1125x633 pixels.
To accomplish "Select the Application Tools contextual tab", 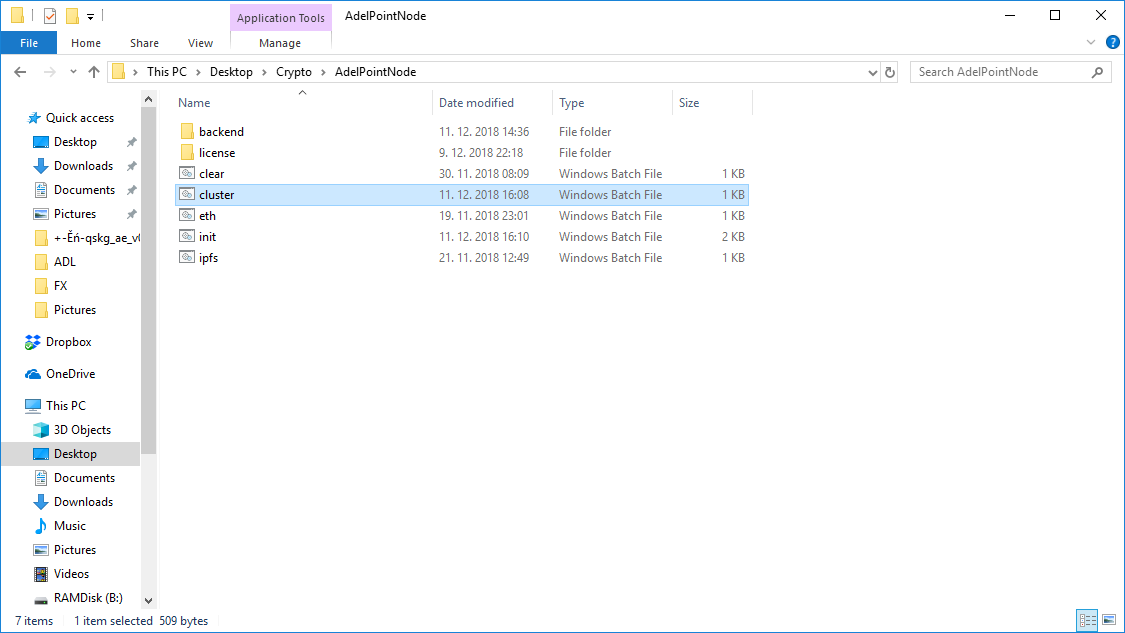I will [x=281, y=18].
